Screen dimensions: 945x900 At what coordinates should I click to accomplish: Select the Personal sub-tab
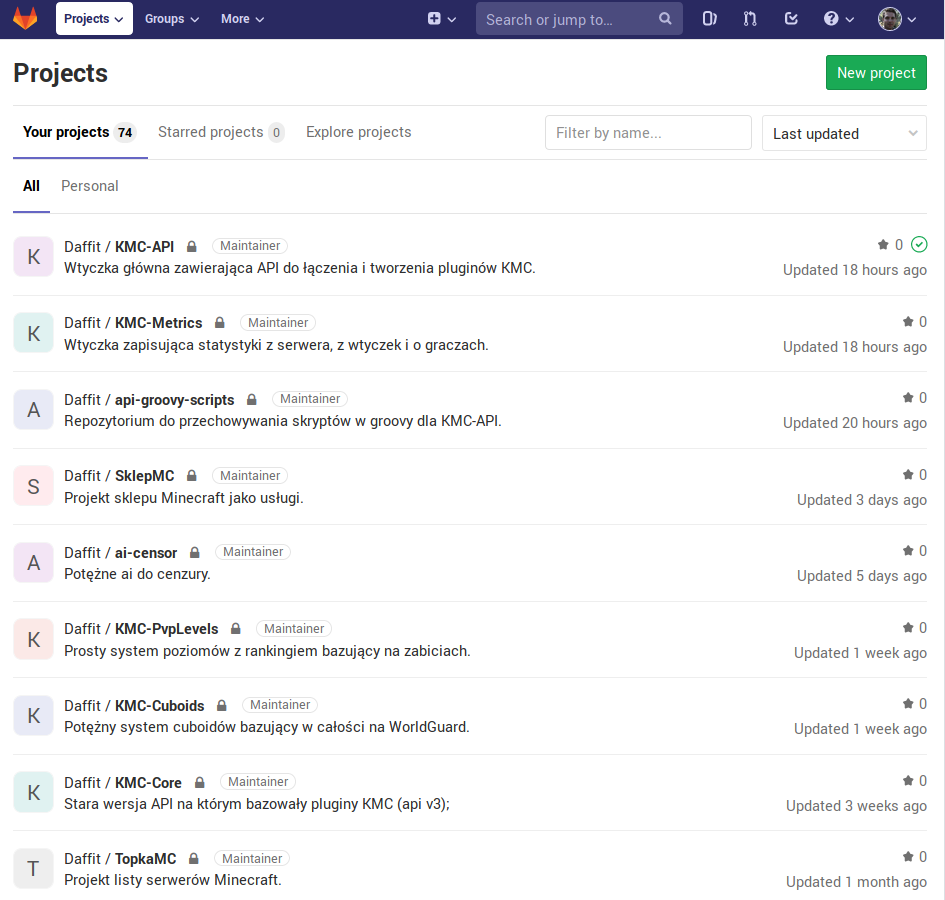pyautogui.click(x=90, y=186)
